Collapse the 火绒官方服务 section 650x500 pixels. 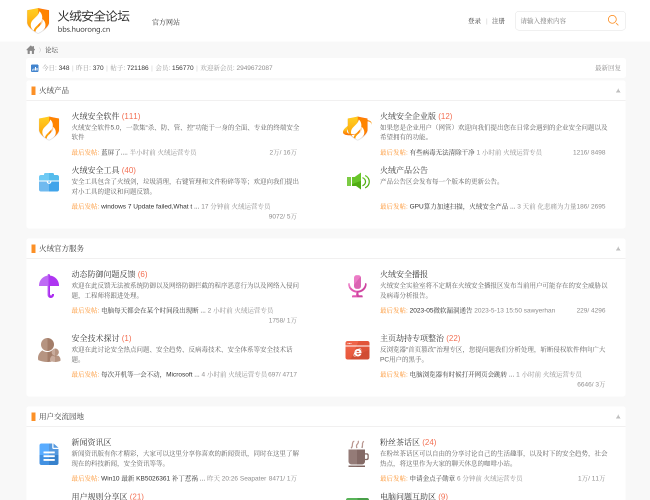618,248
